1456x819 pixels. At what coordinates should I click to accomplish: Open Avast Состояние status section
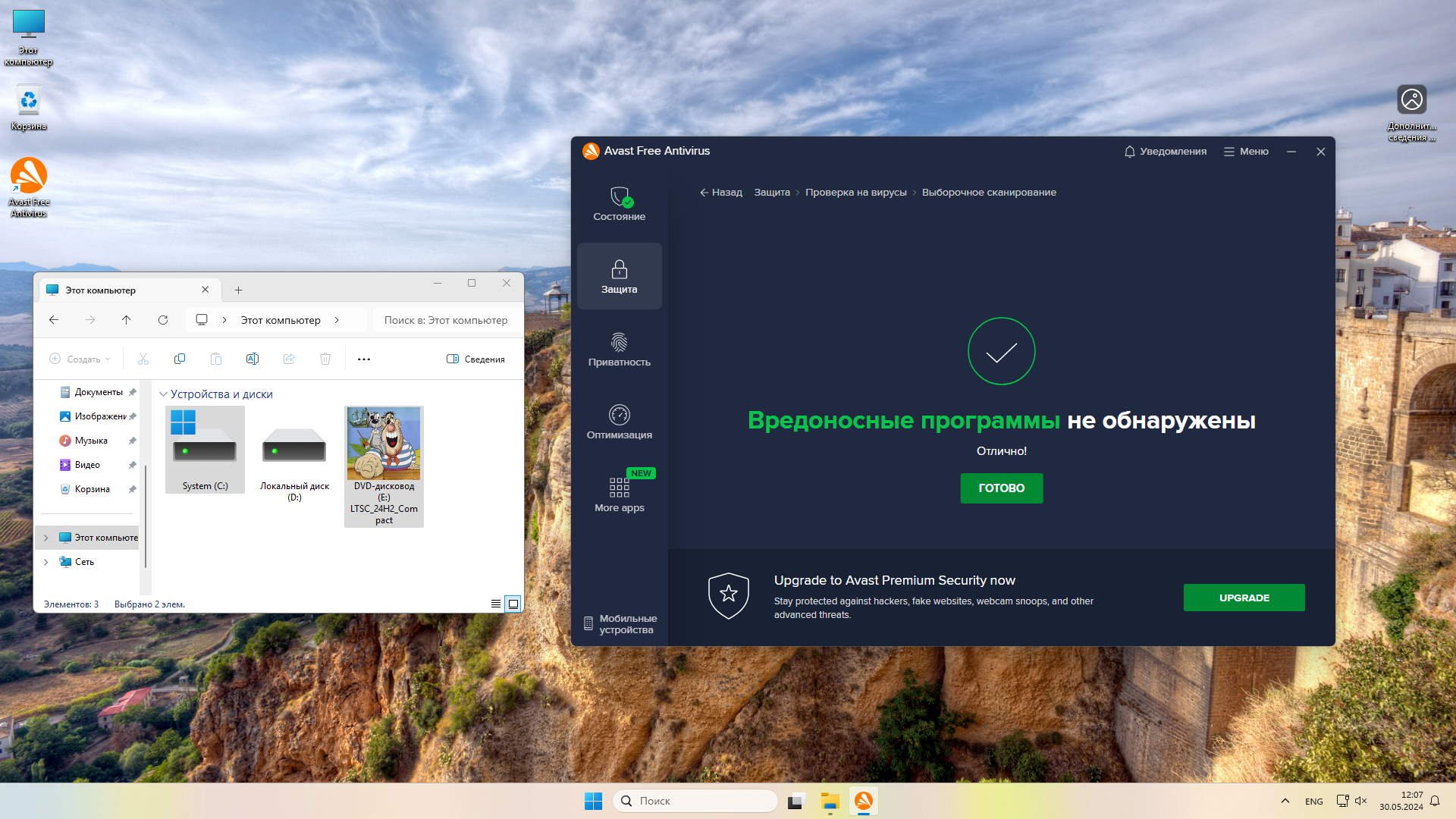click(x=619, y=203)
